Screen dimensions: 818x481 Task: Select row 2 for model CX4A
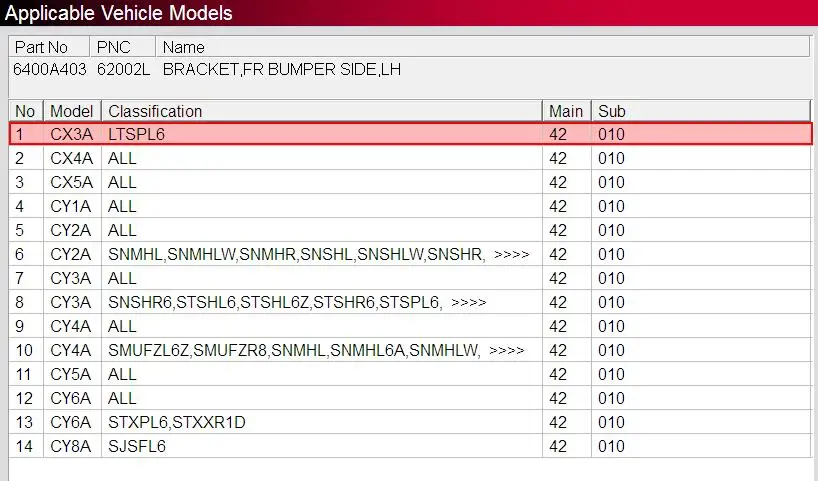click(x=411, y=158)
